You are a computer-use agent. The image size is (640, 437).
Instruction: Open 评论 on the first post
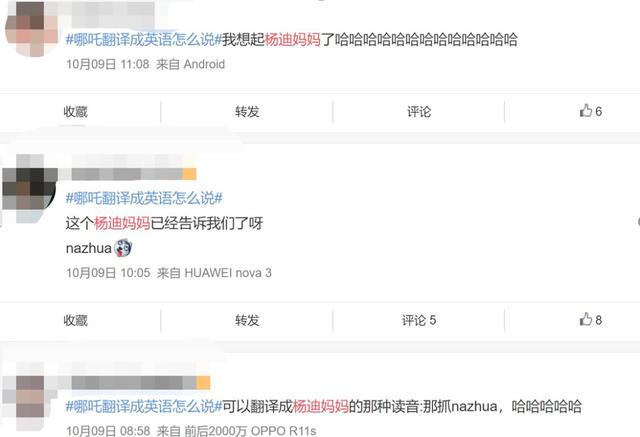pyautogui.click(x=419, y=111)
